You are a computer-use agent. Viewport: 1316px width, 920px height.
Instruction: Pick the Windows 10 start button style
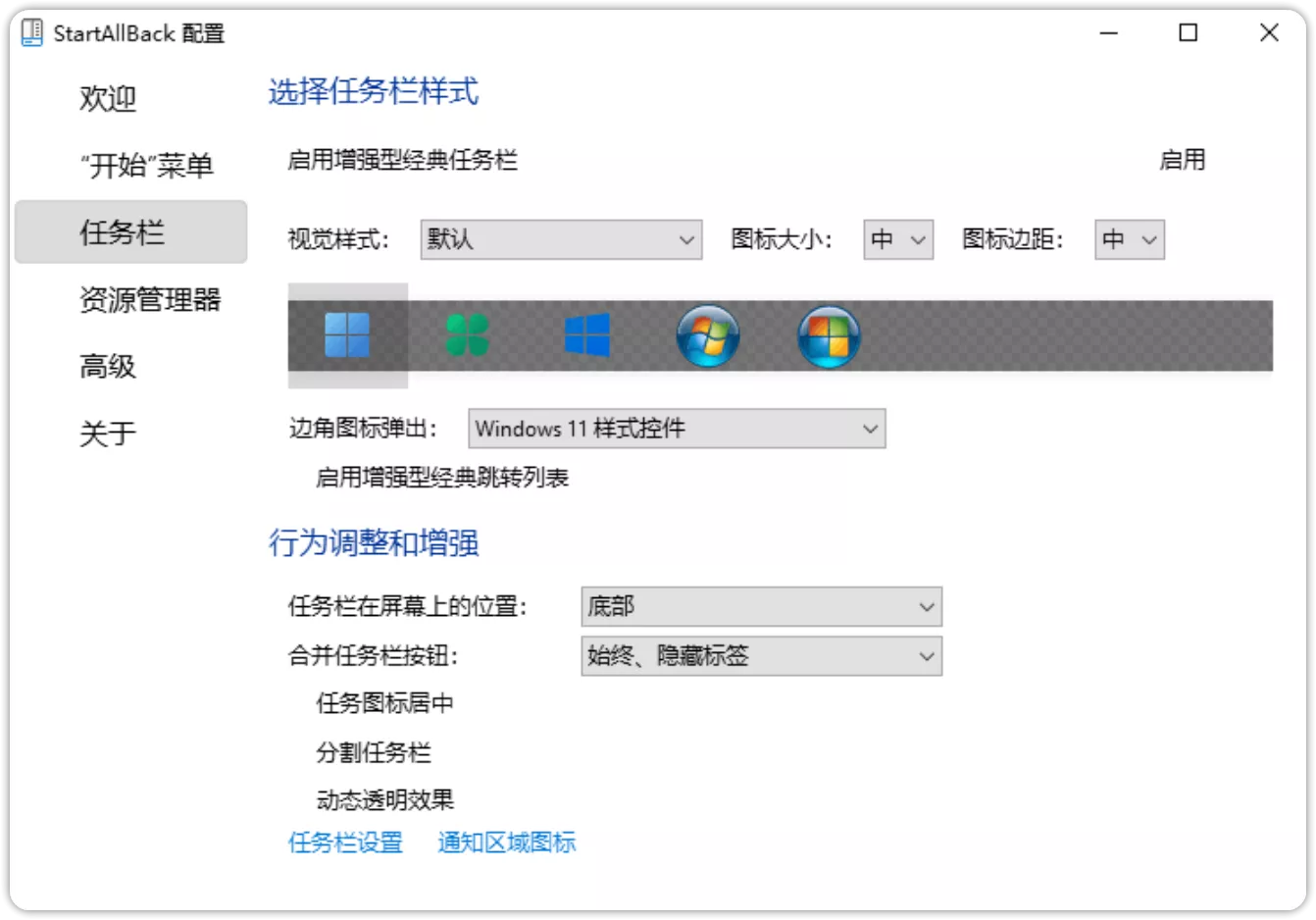587,335
